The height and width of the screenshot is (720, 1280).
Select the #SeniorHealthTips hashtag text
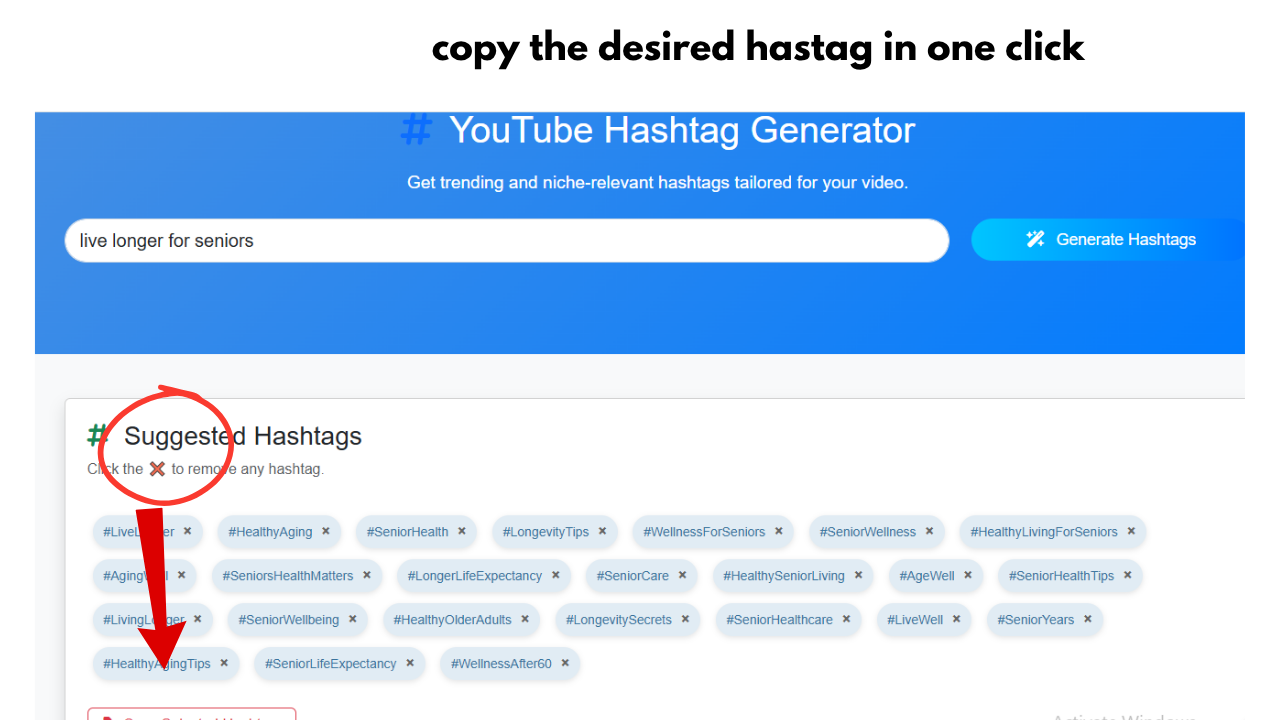(1061, 576)
